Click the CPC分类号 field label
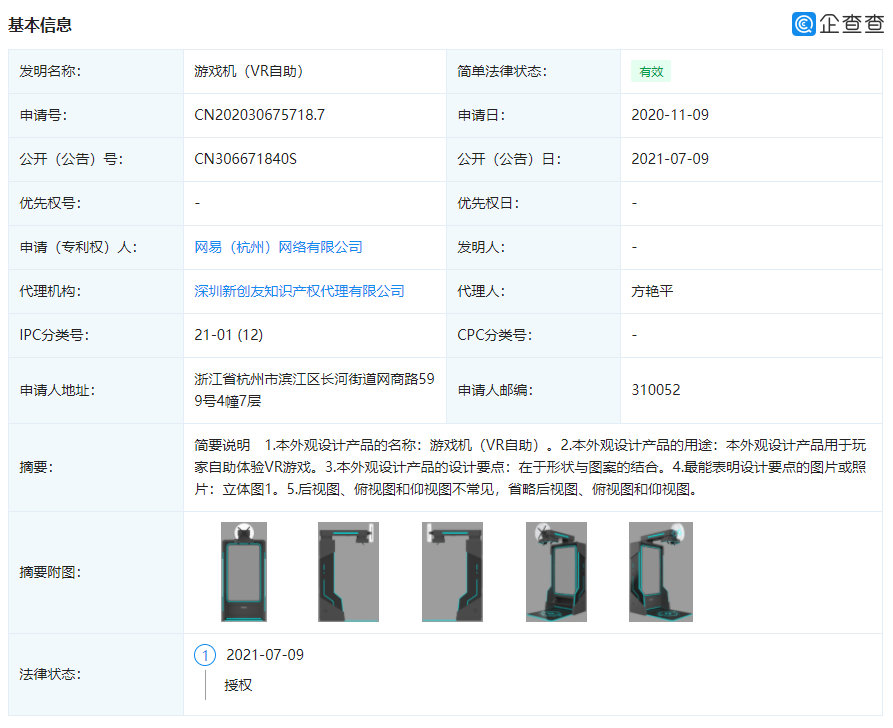This screenshot has width=893, height=728. (494, 335)
